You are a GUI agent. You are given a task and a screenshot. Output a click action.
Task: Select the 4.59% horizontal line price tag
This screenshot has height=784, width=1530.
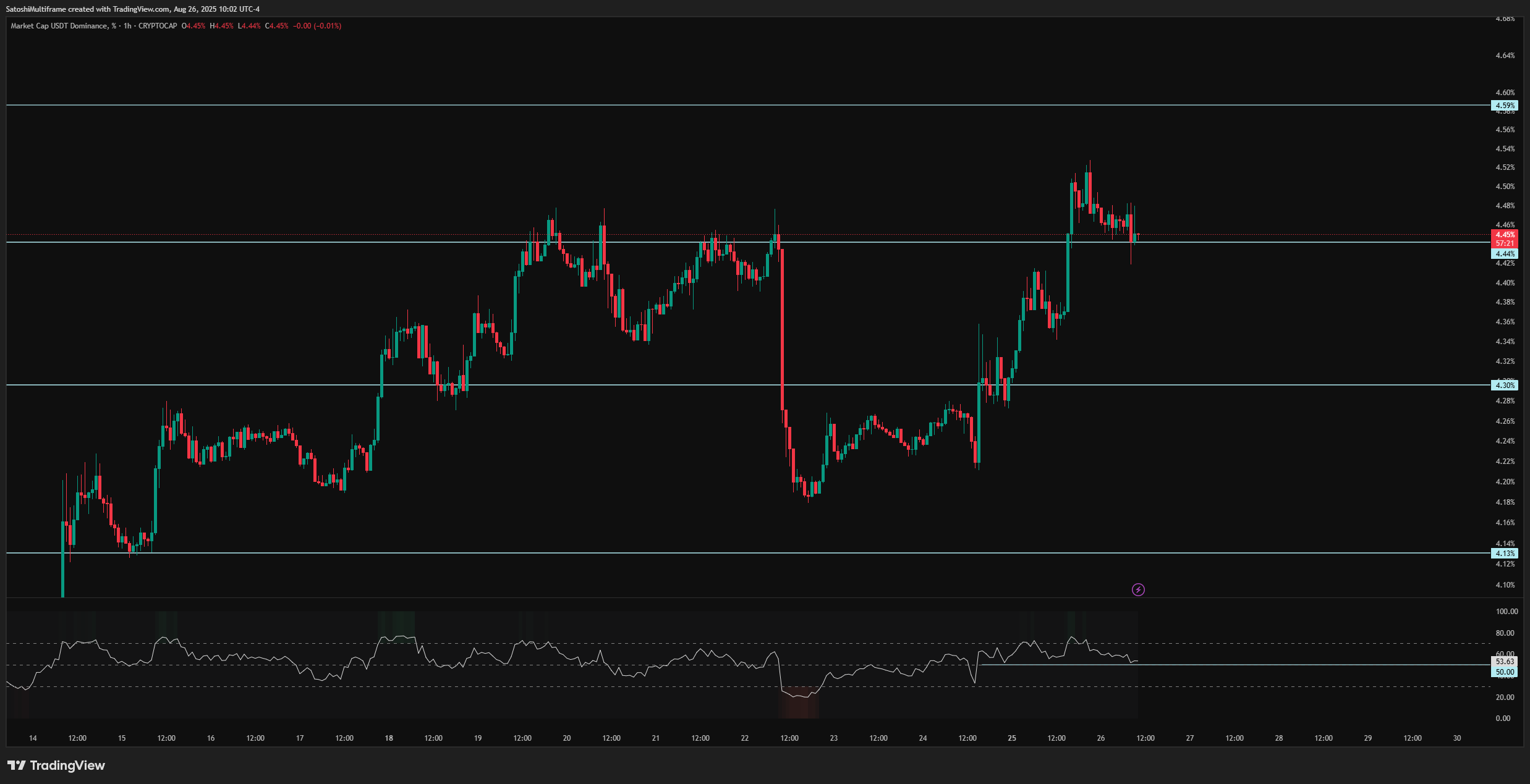(1505, 106)
